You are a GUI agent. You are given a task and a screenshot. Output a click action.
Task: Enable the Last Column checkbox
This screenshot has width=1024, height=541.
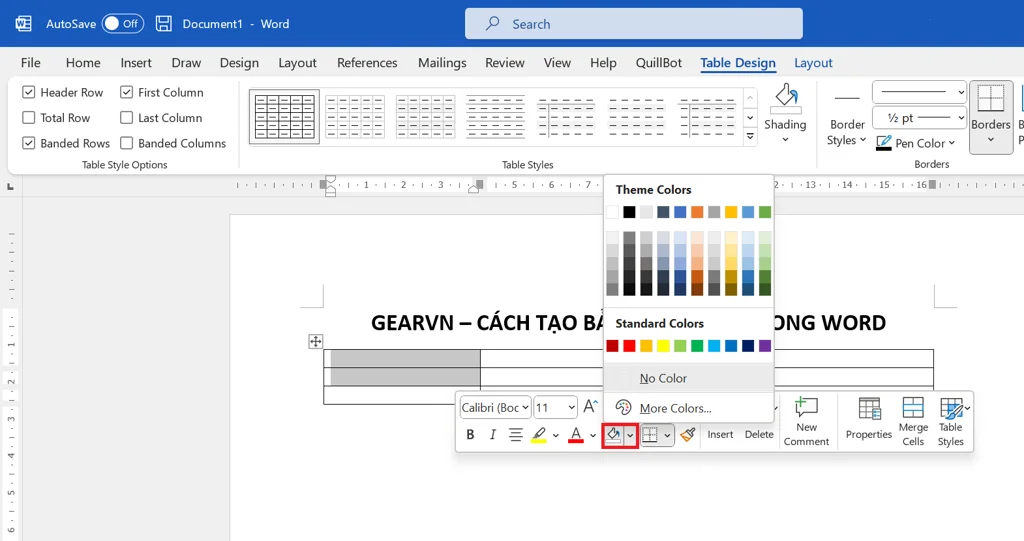(127, 118)
